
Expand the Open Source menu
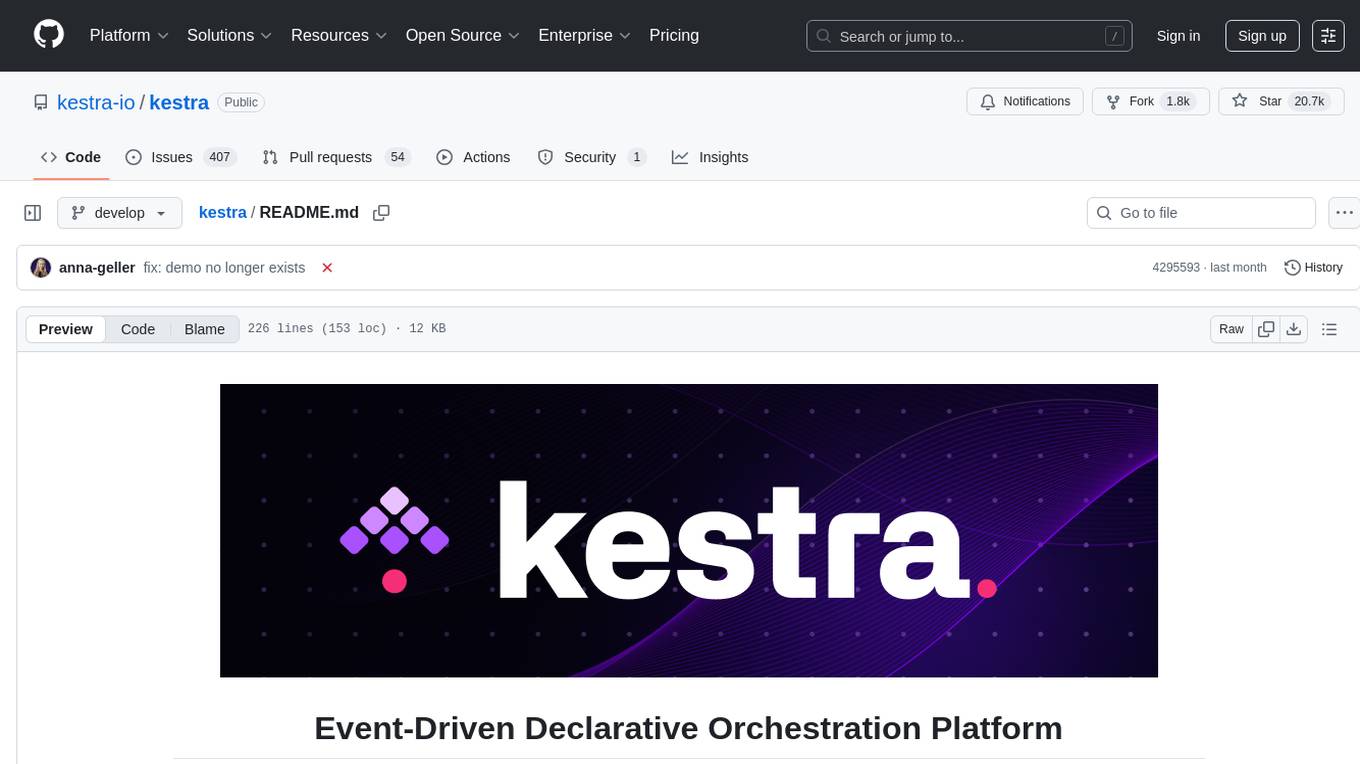[463, 35]
